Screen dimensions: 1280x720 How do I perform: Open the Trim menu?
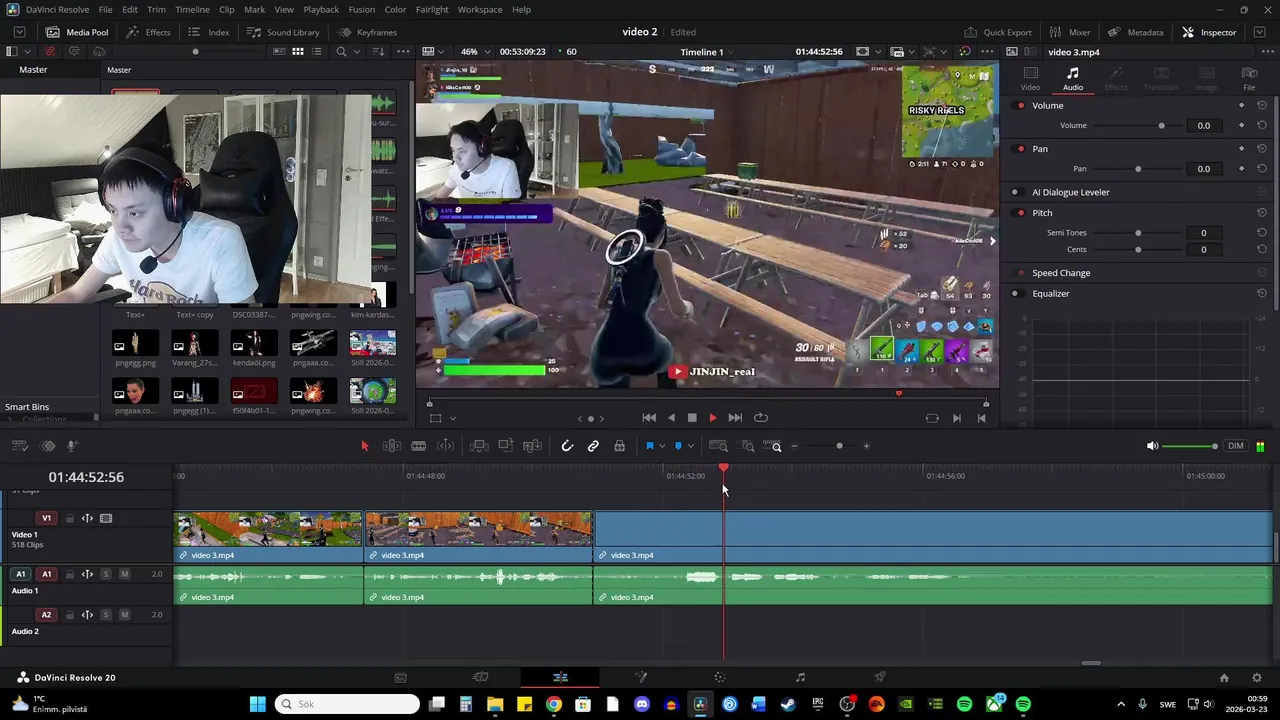(x=157, y=9)
